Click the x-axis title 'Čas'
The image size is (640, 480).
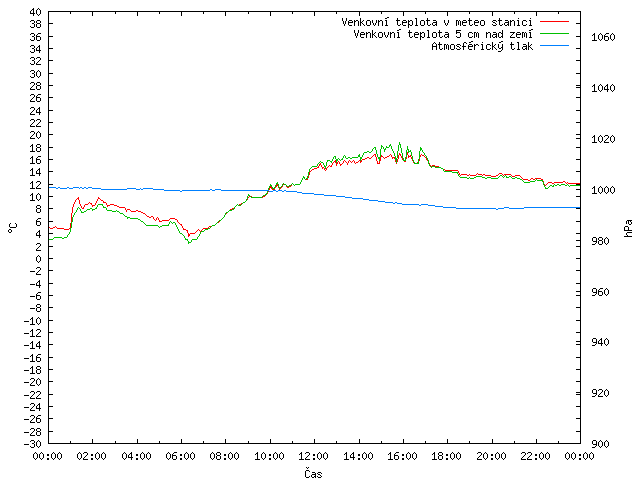point(313,473)
